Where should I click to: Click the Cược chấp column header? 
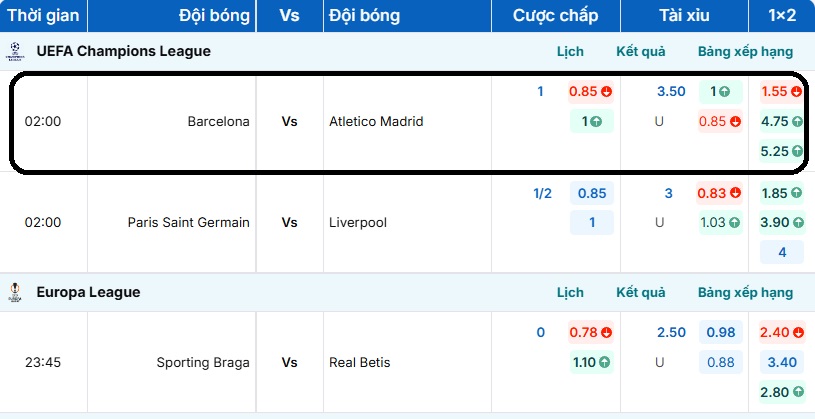click(555, 16)
